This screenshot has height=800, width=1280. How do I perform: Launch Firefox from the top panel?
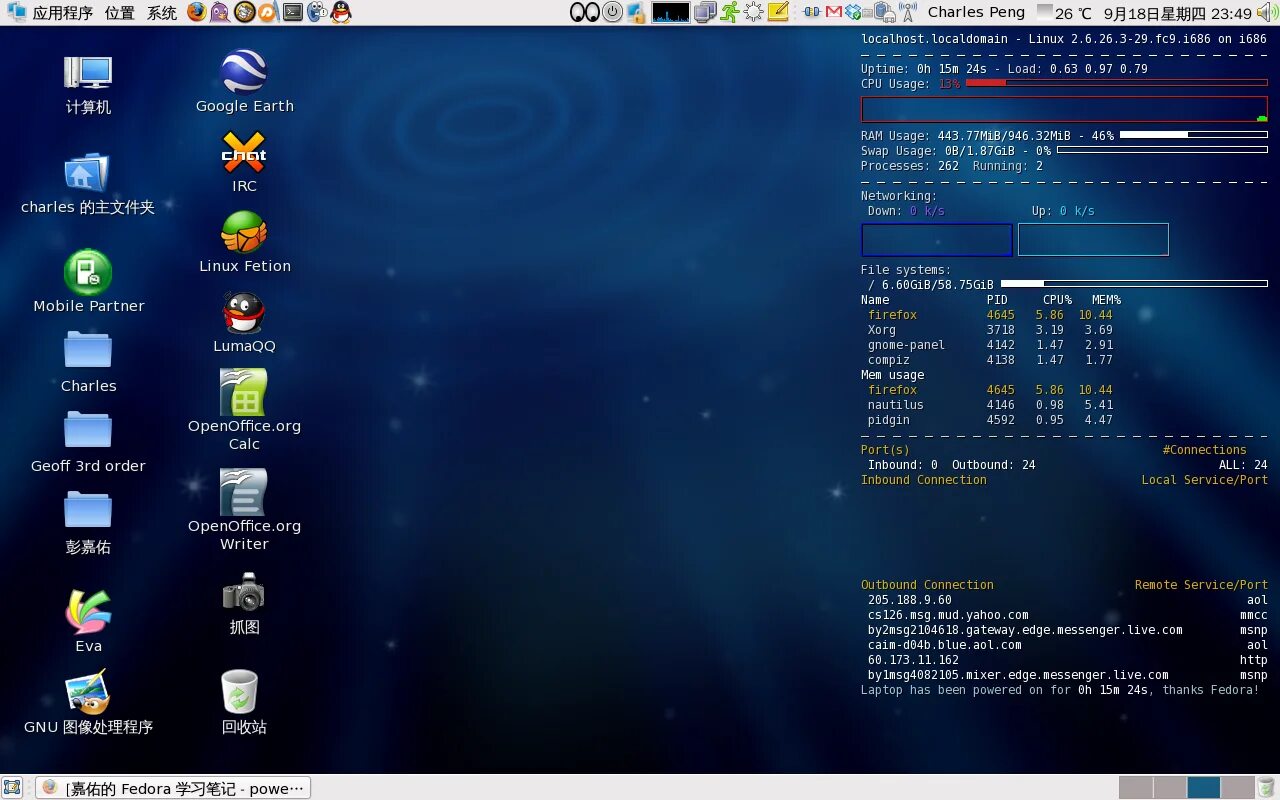pos(197,13)
